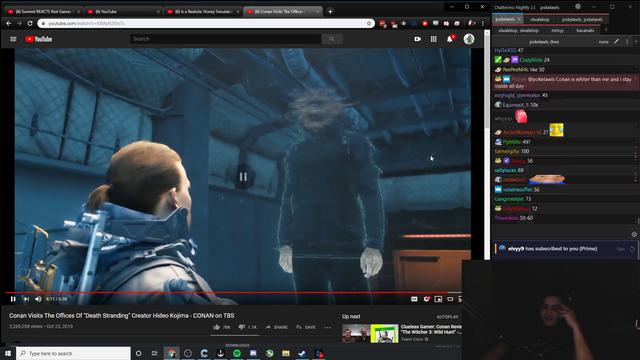Open Cortana circle on the taskbar
Screen dimensions: 640x360
(x=138, y=353)
